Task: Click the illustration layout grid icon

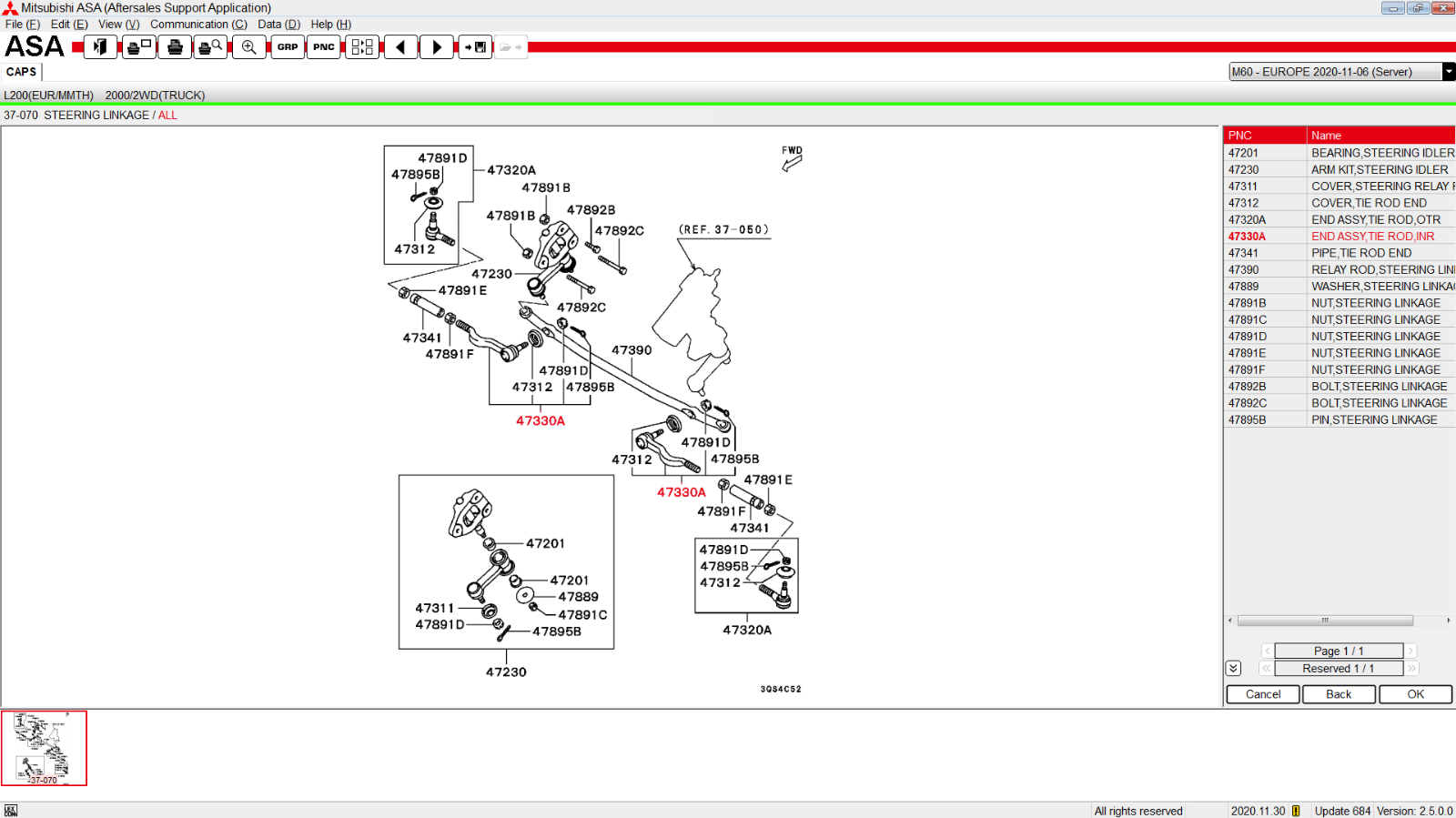Action: point(362,47)
